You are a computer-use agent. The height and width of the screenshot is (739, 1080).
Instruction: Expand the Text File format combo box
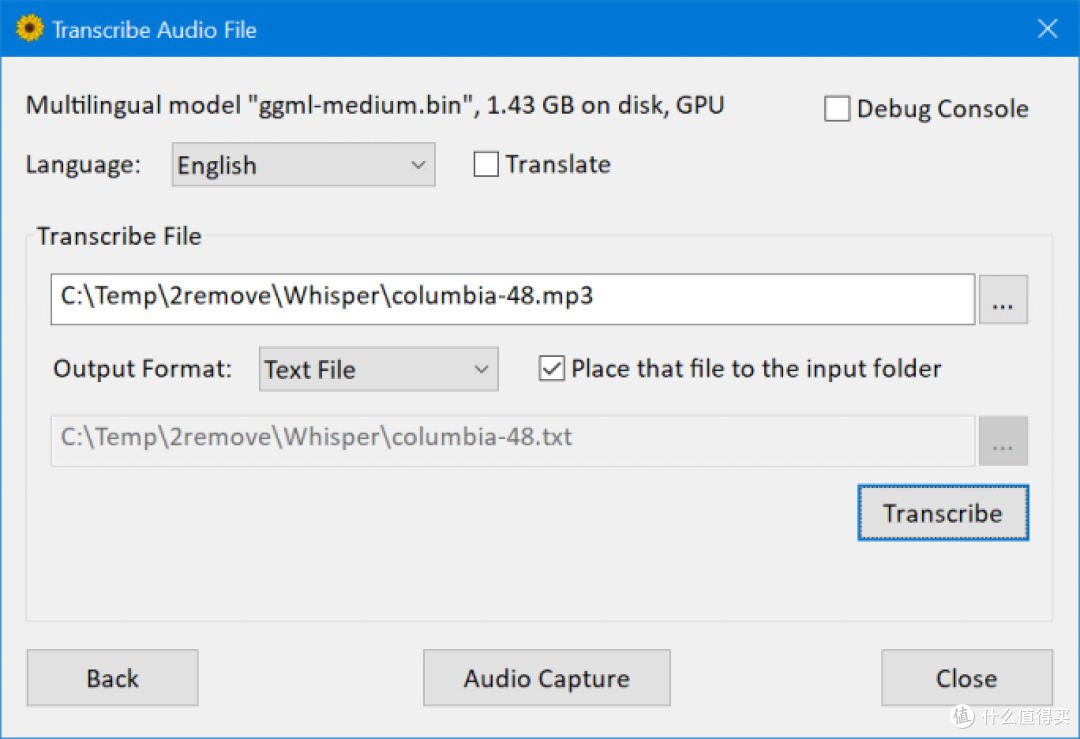point(378,369)
